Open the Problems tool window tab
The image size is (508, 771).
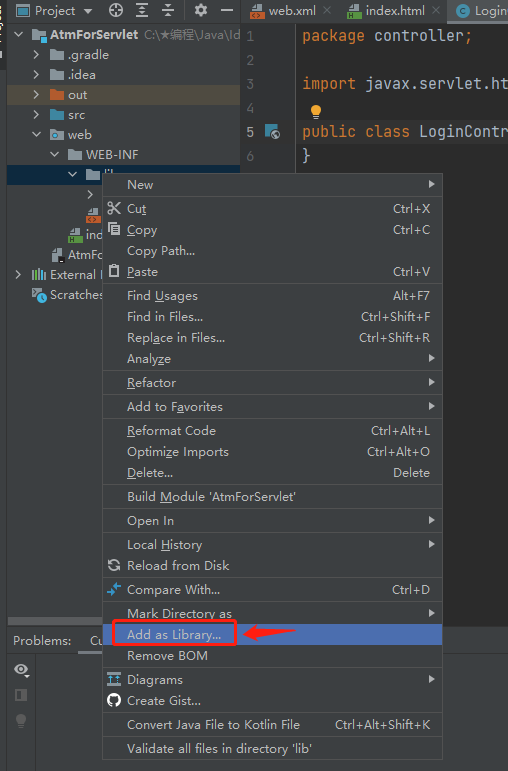tap(42, 641)
